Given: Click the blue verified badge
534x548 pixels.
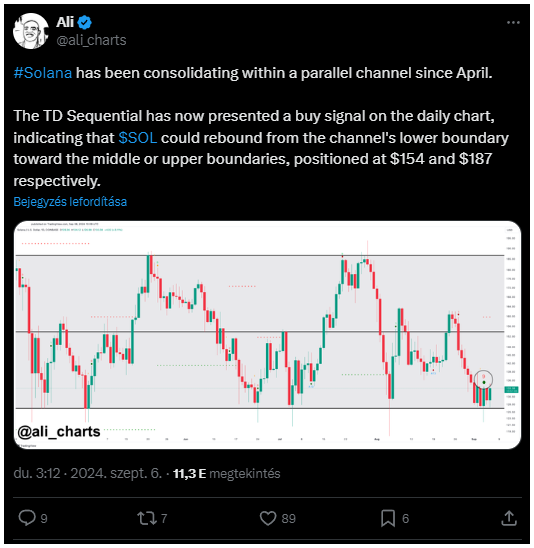Looking at the screenshot, I should (x=85, y=22).
